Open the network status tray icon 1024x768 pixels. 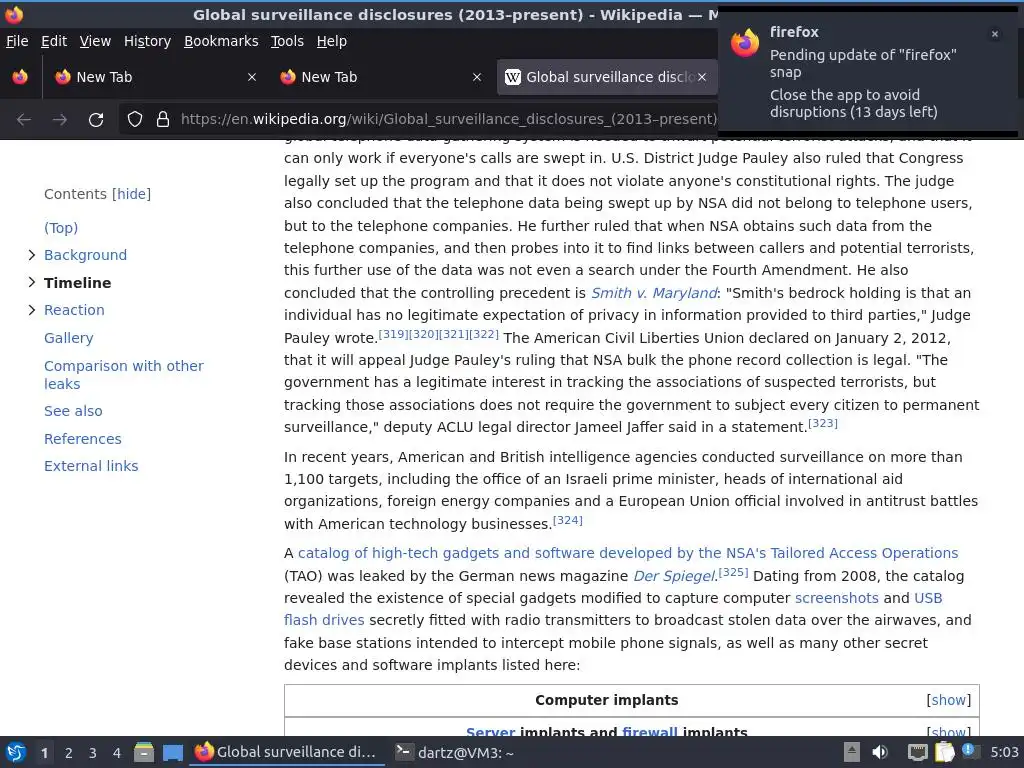pyautogui.click(x=917, y=753)
